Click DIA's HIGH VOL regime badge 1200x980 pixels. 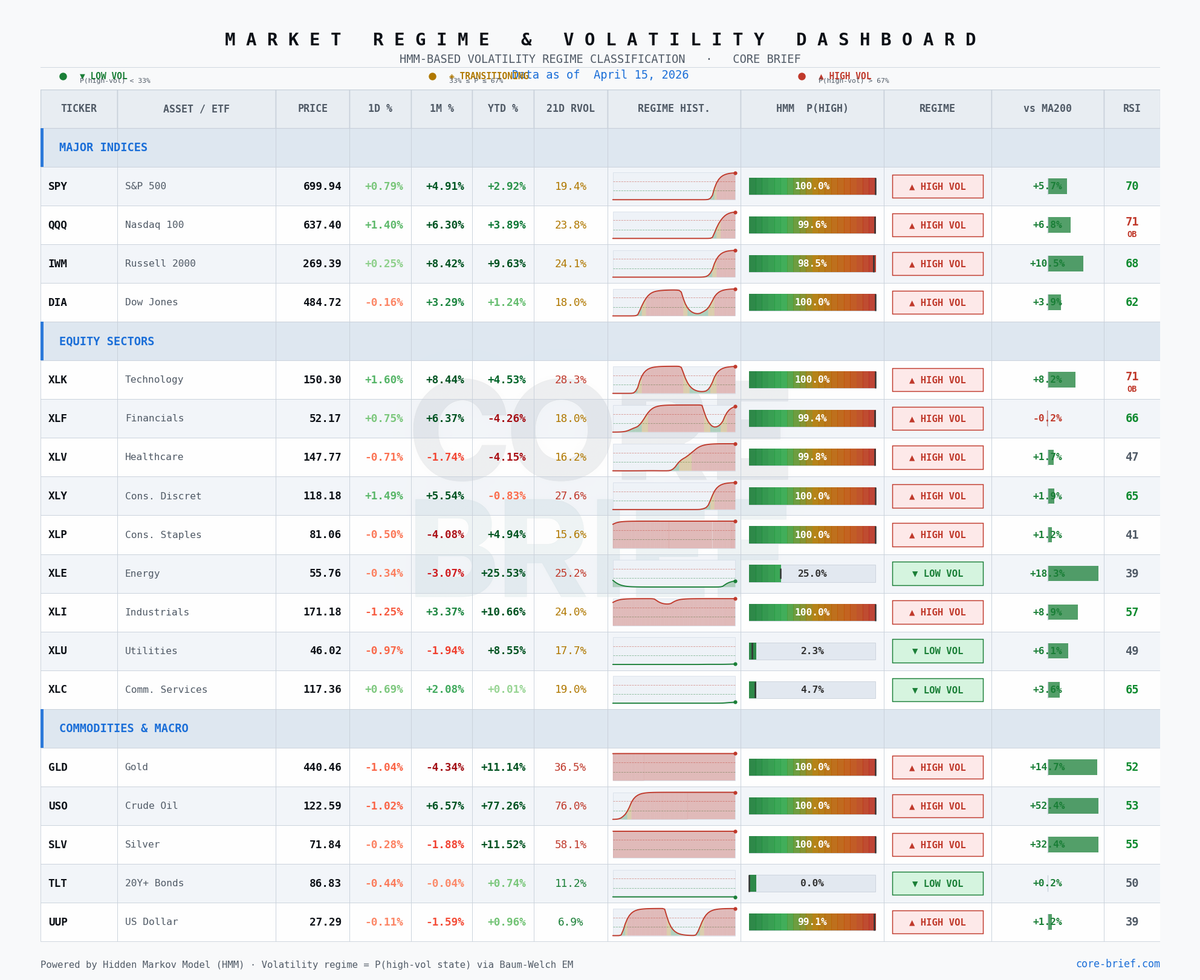[937, 302]
